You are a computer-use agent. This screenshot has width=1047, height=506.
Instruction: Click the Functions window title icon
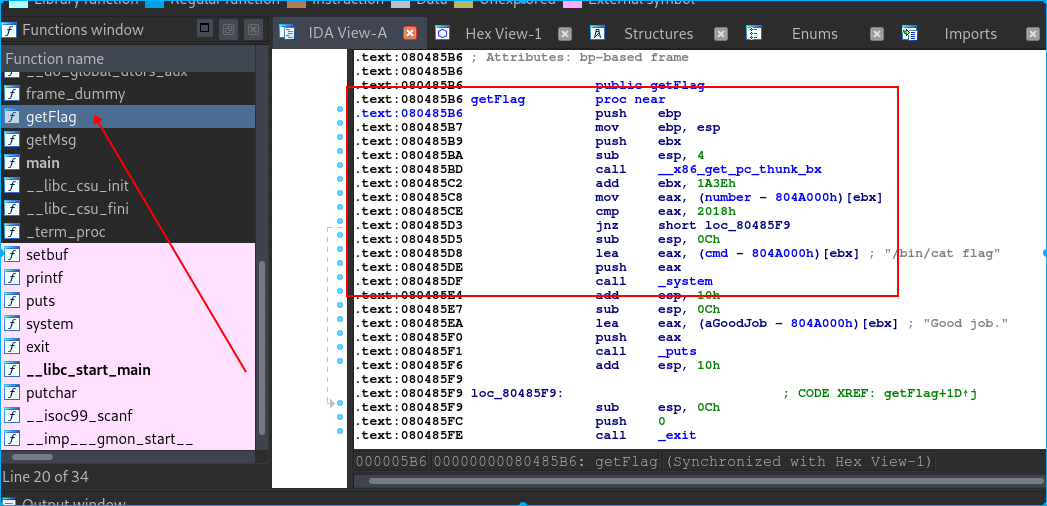click(x=9, y=30)
